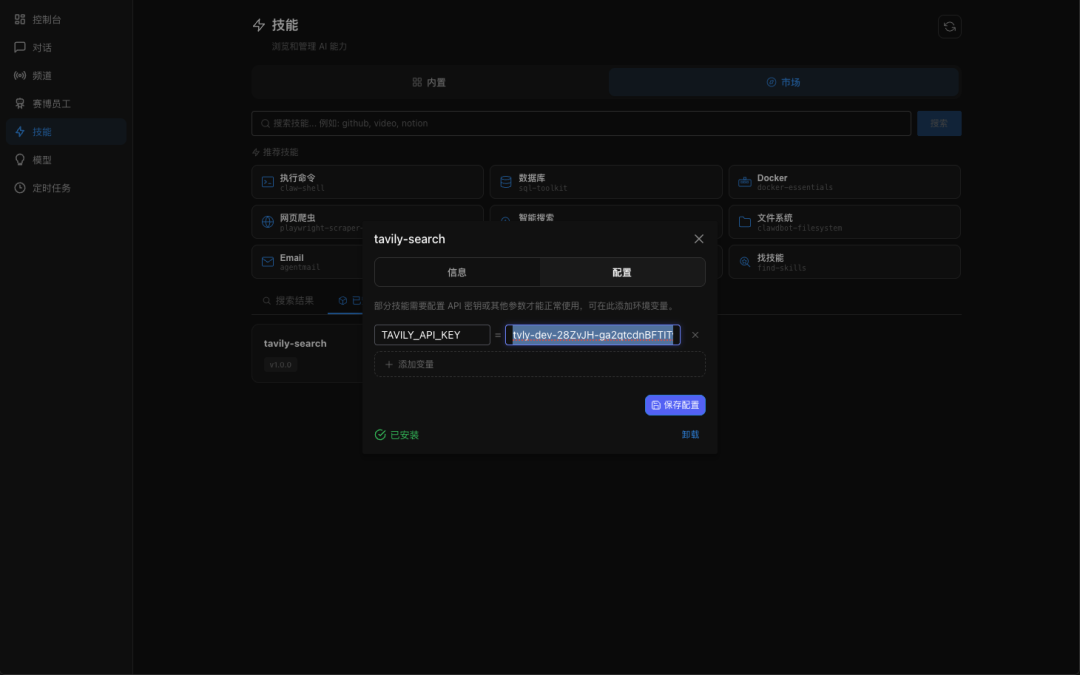1080x675 pixels.
Task: Select the 技能 lightning icon in sidebar
Action: 20,132
